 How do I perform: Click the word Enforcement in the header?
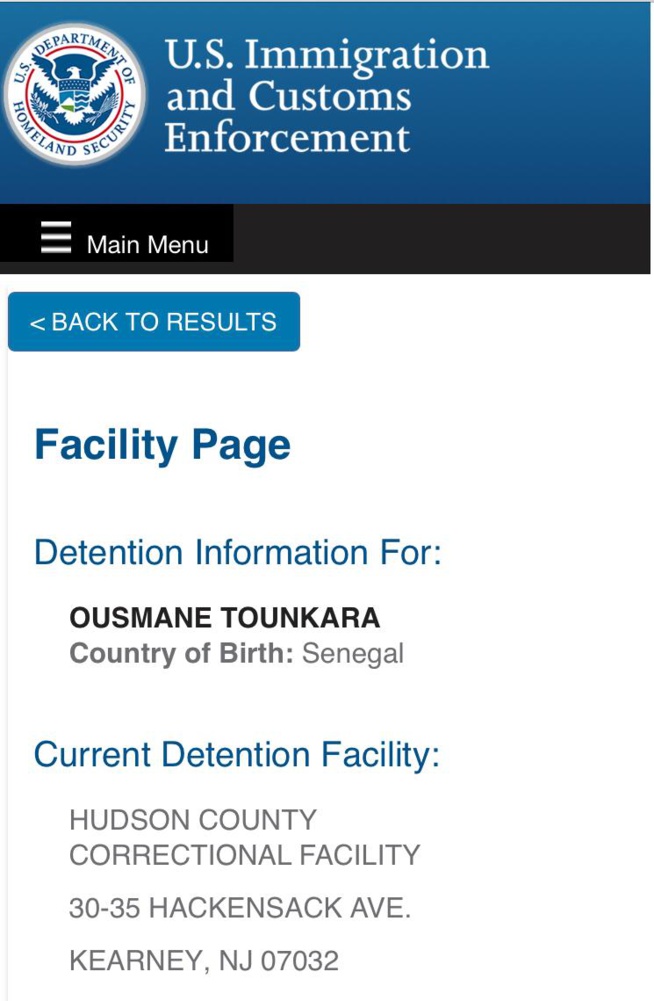point(287,138)
